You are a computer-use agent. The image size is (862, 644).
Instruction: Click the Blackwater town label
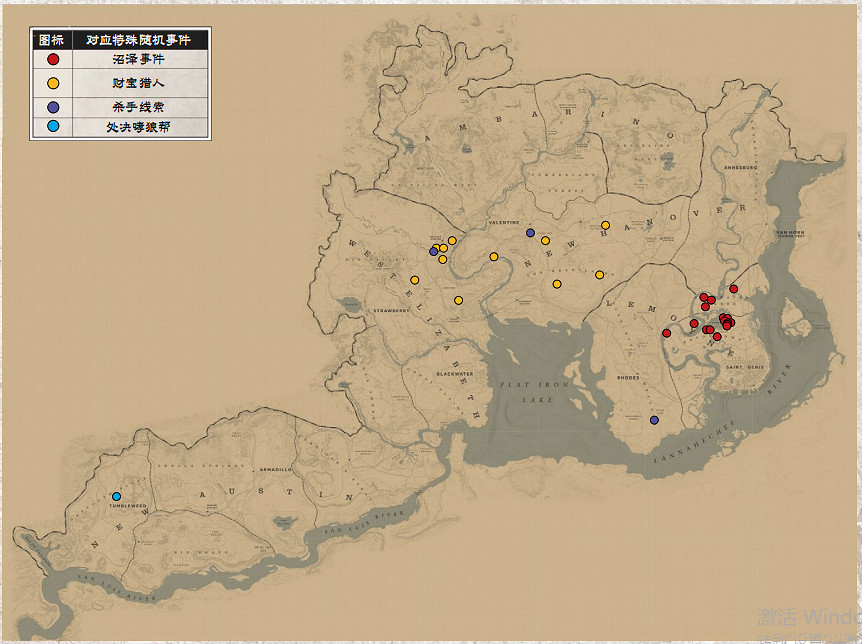tap(455, 374)
